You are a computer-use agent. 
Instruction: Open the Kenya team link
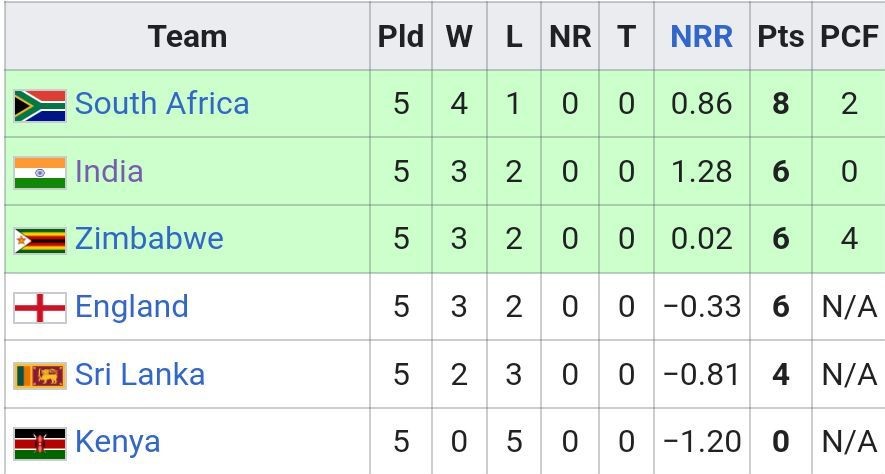click(117, 443)
